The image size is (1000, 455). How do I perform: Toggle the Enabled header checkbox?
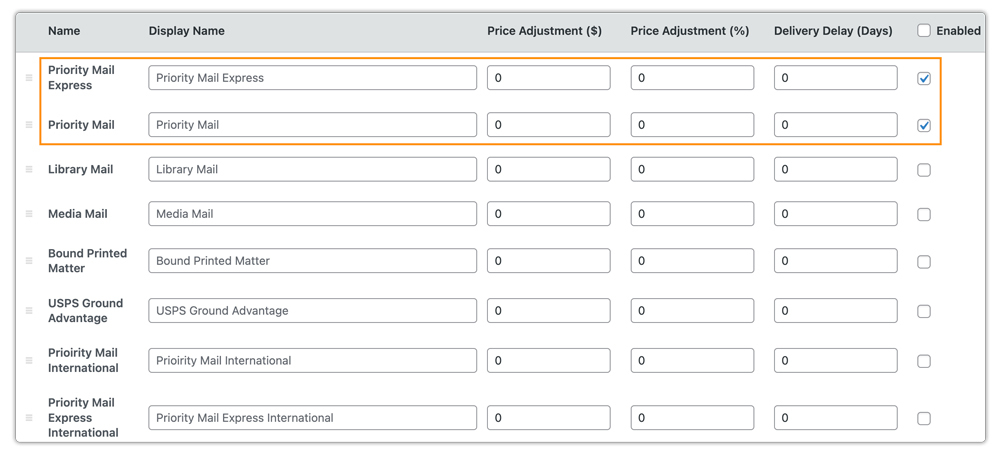(x=924, y=31)
